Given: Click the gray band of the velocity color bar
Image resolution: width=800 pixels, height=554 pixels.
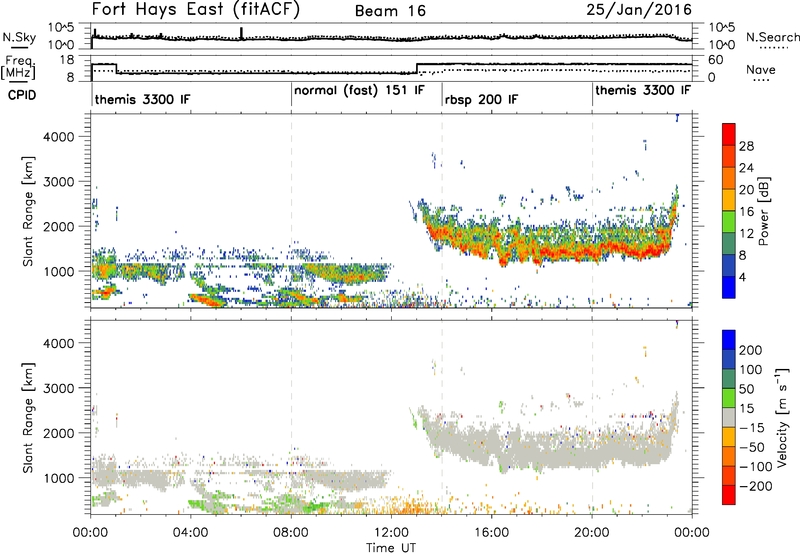Looking at the screenshot, I should click(x=729, y=417).
